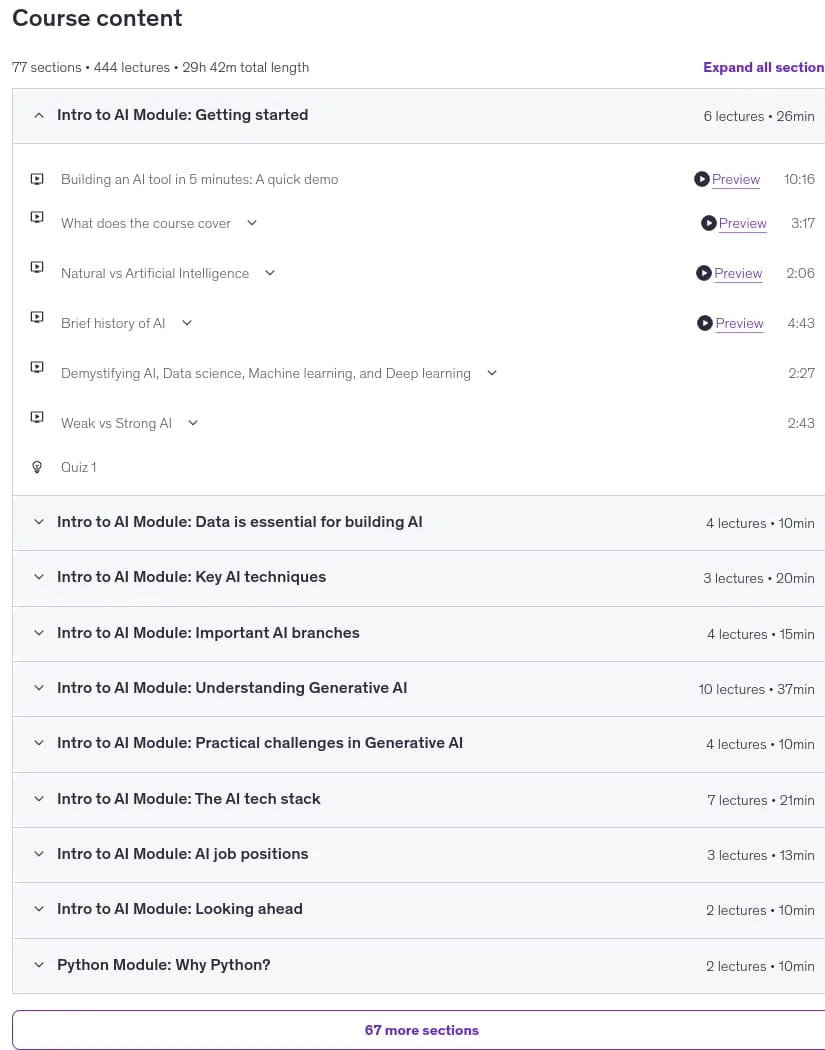Click the play icon beside the 3:17 Preview
Image resolution: width=825 pixels, height=1050 pixels.
click(708, 223)
